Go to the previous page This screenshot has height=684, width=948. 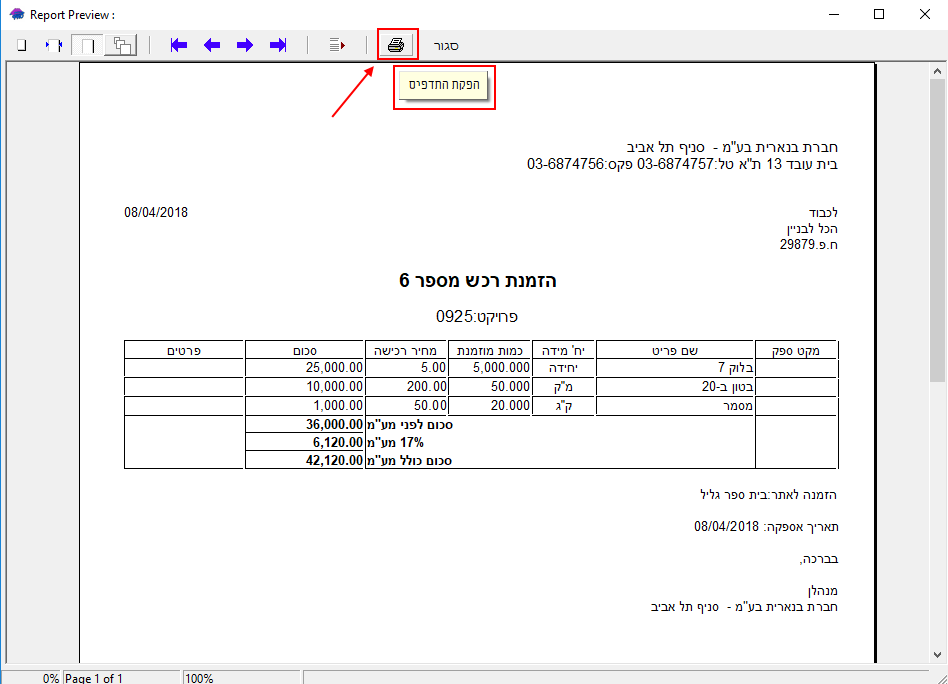coord(212,45)
